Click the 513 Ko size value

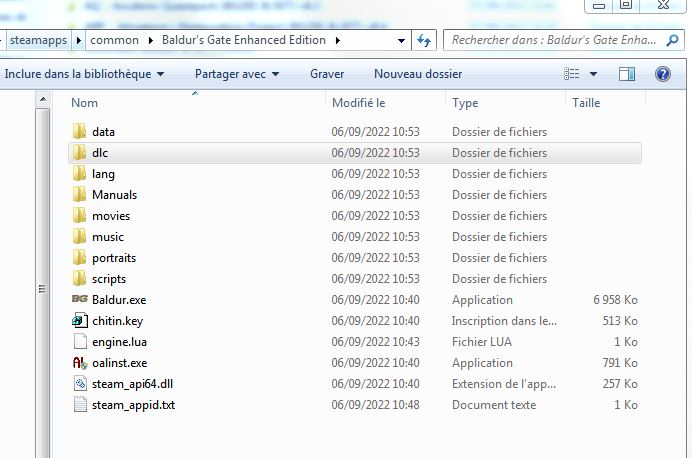tap(620, 321)
